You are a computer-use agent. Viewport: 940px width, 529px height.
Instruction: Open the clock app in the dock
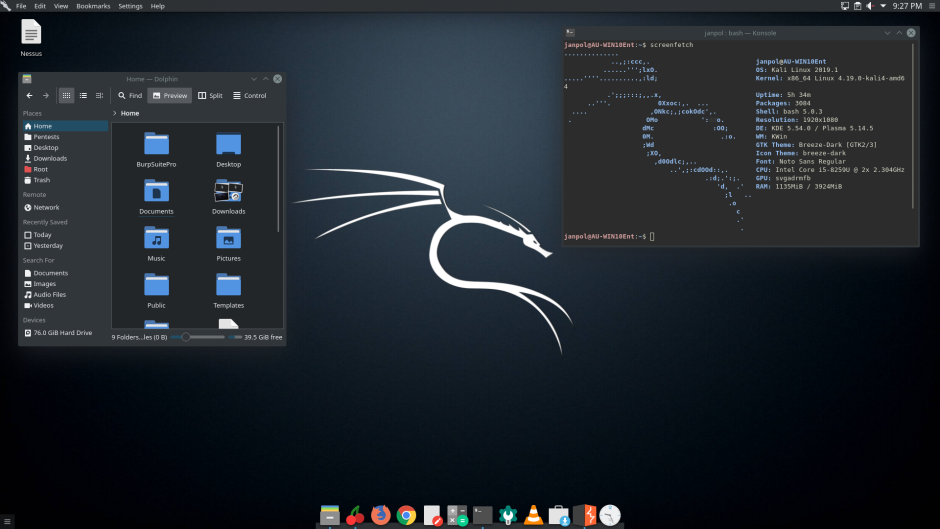point(610,515)
